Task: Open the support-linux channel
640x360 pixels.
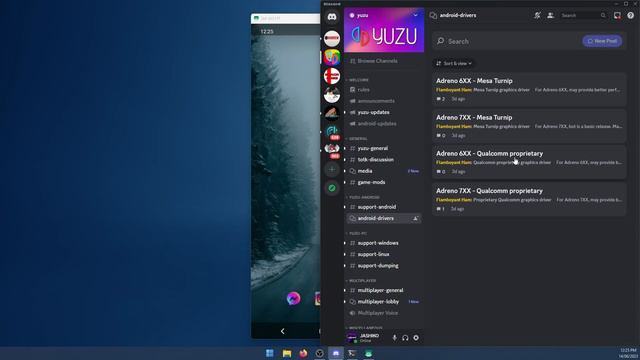Action: click(384, 254)
